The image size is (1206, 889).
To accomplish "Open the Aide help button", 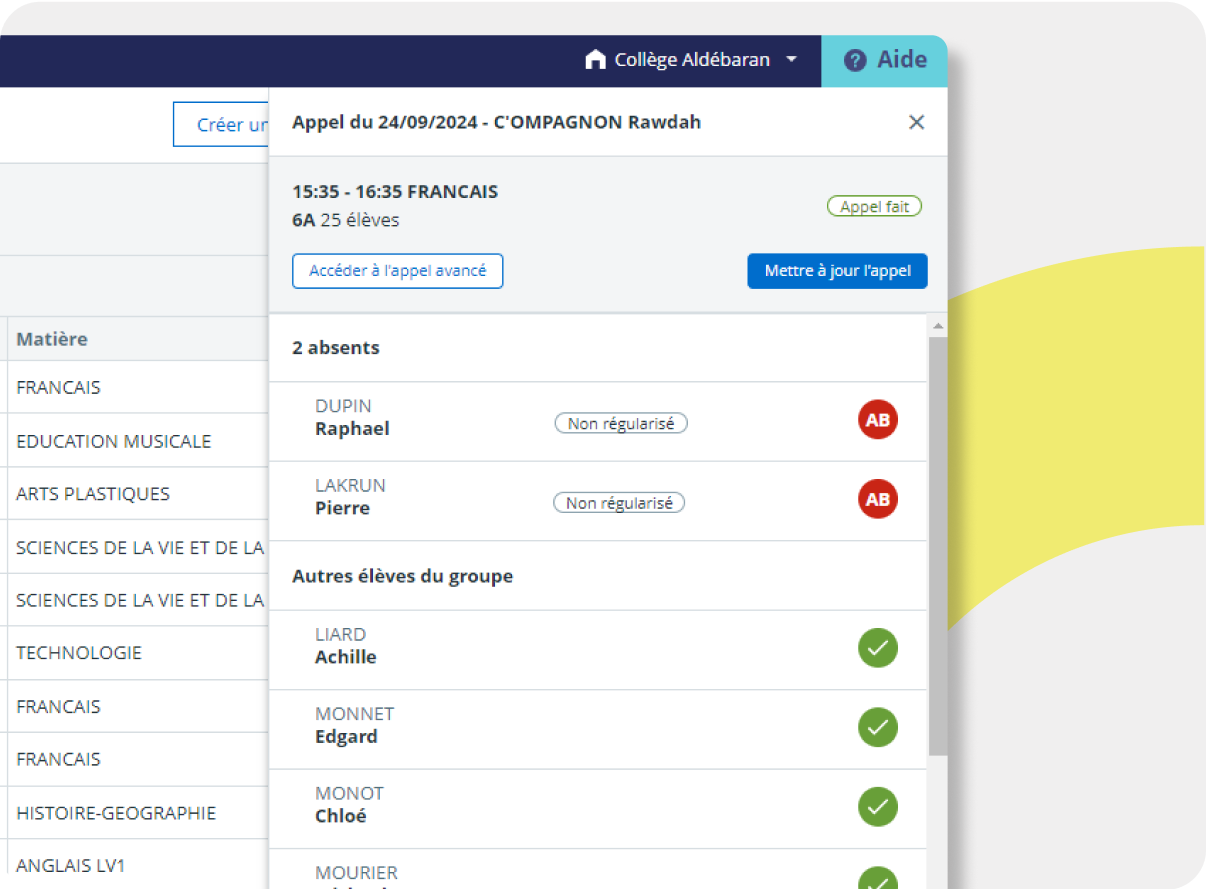I will (884, 60).
